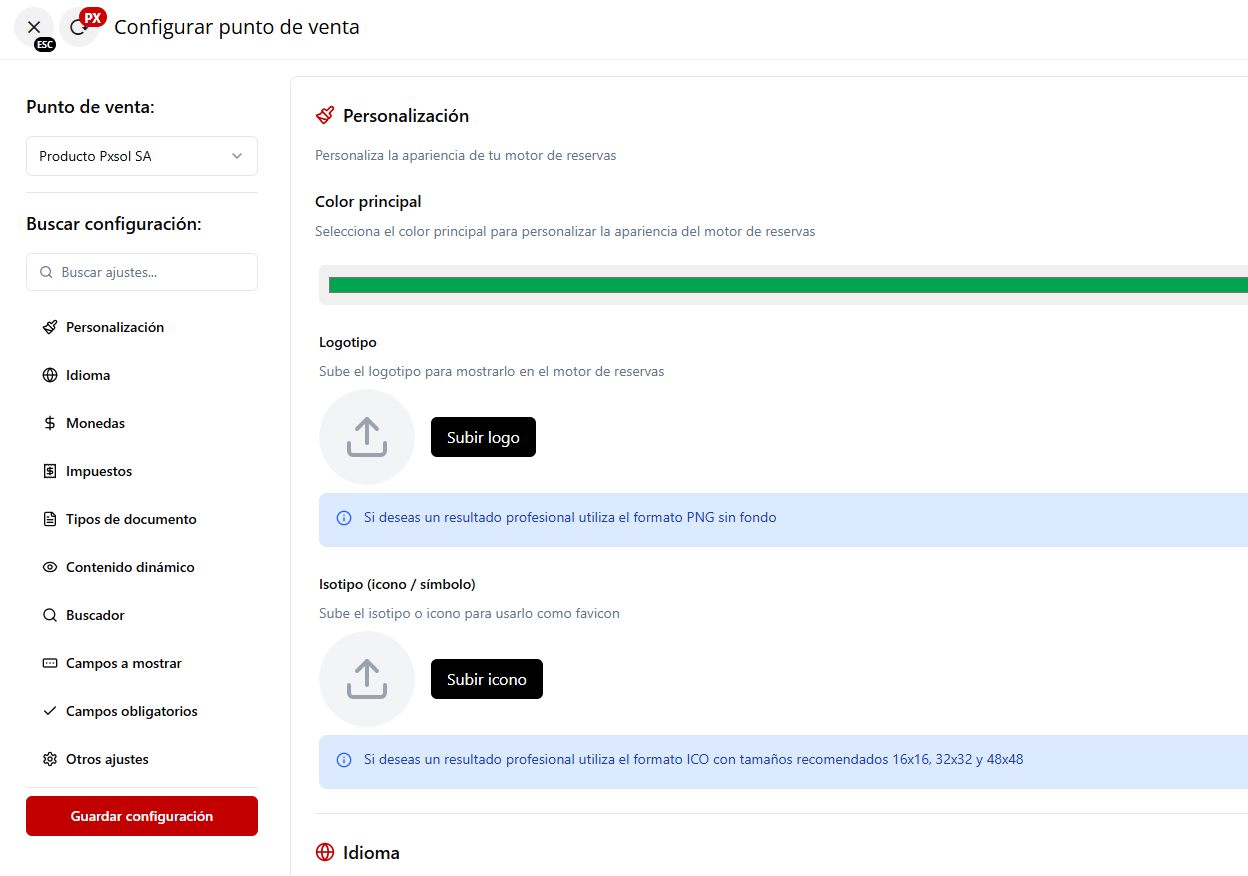Click the paintbrush icon beside Personalización sidebar item

pos(50,327)
